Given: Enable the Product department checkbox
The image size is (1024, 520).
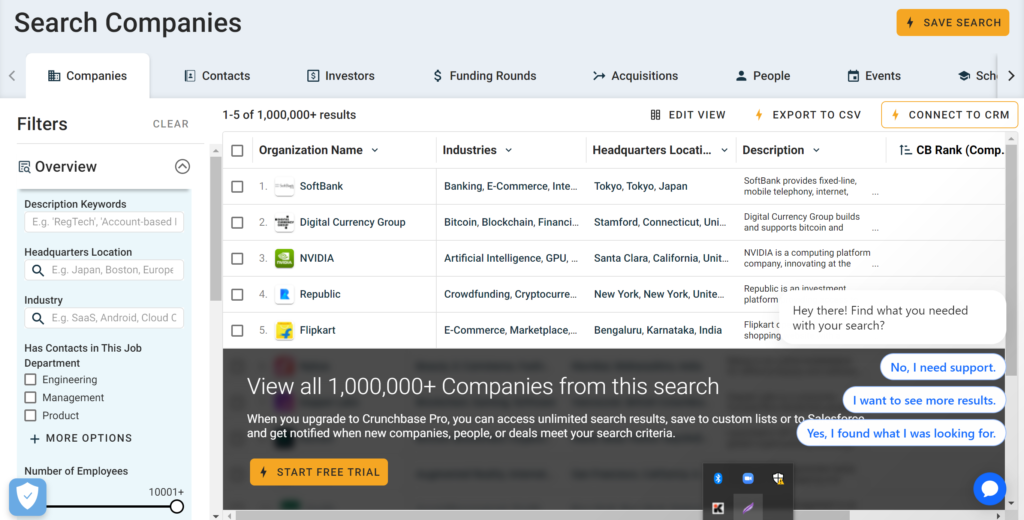Looking at the screenshot, I should pyautogui.click(x=30, y=415).
